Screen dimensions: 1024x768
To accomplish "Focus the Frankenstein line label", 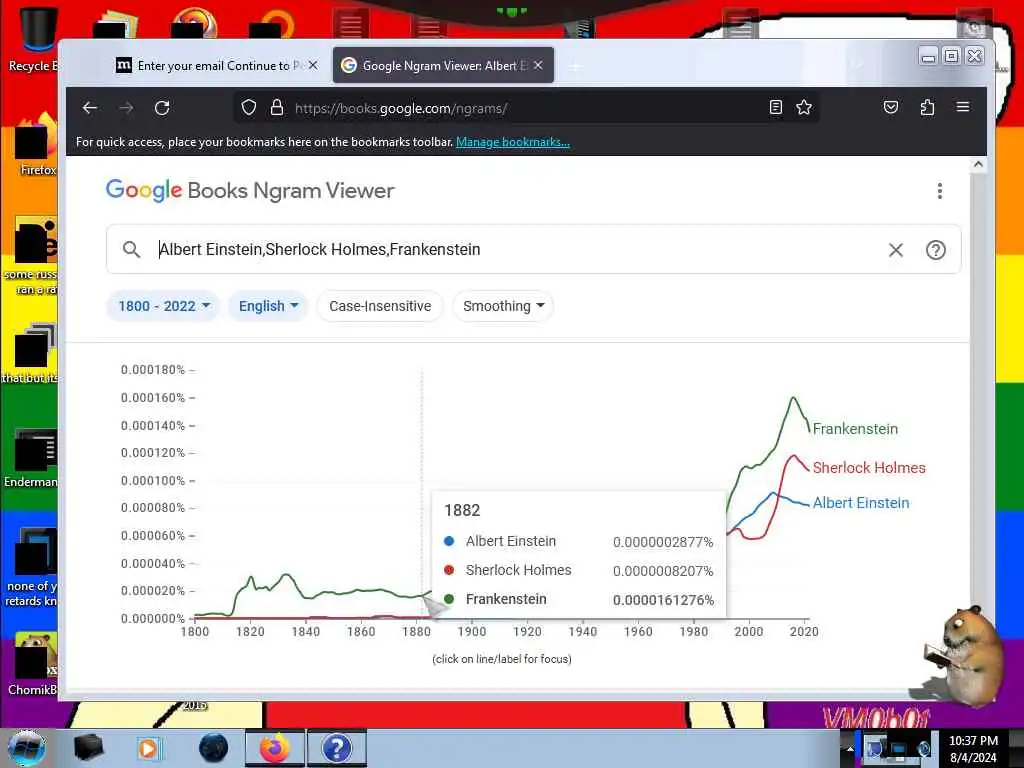I will click(x=856, y=429).
